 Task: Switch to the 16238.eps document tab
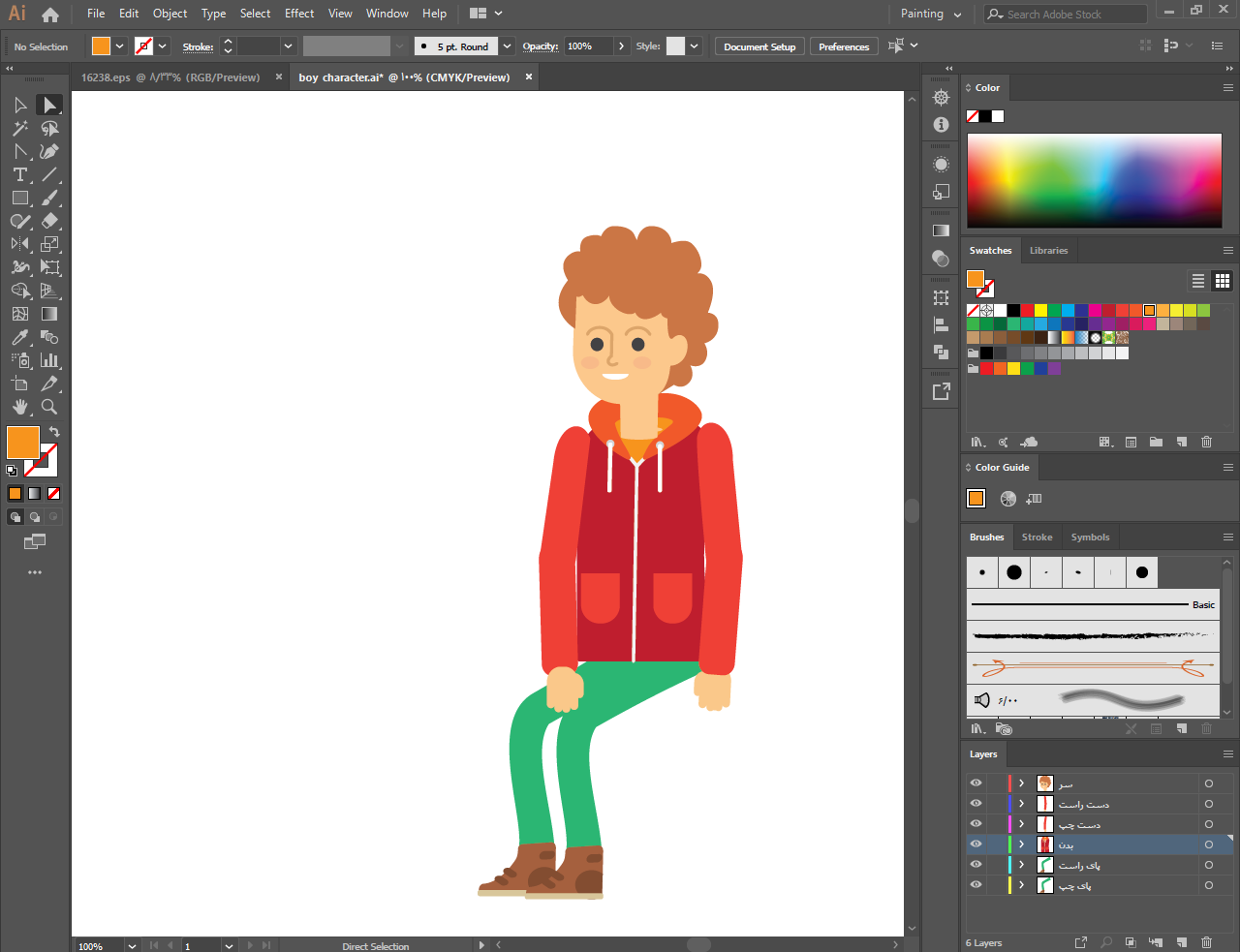(x=170, y=77)
